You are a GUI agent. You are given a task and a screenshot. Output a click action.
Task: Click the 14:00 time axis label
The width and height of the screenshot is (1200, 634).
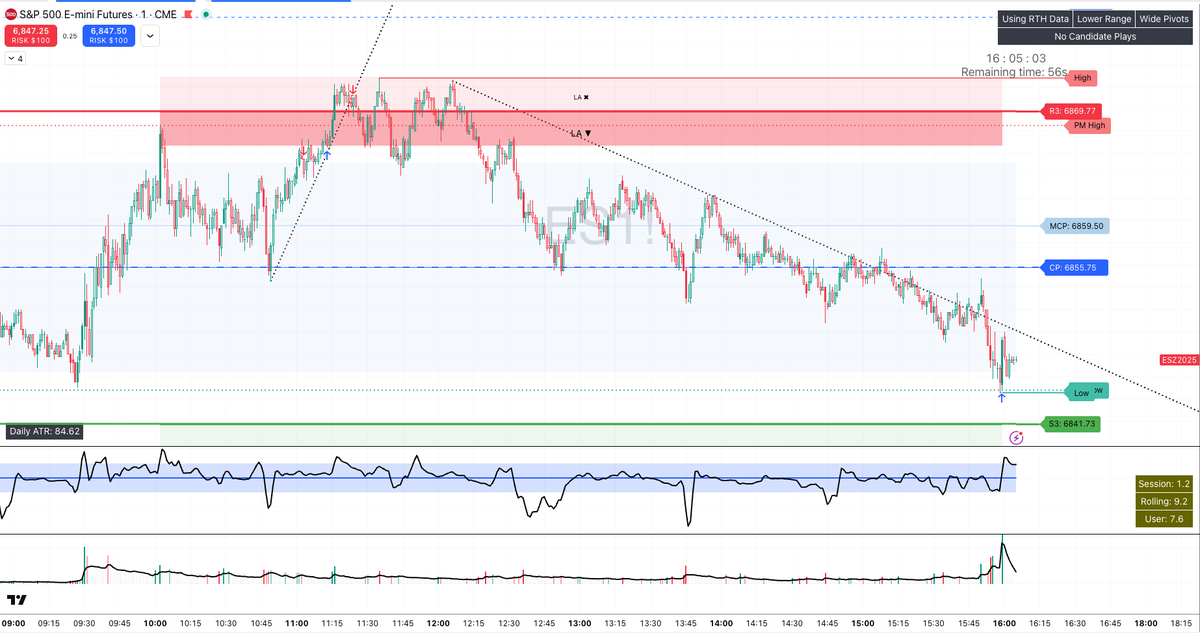721,622
